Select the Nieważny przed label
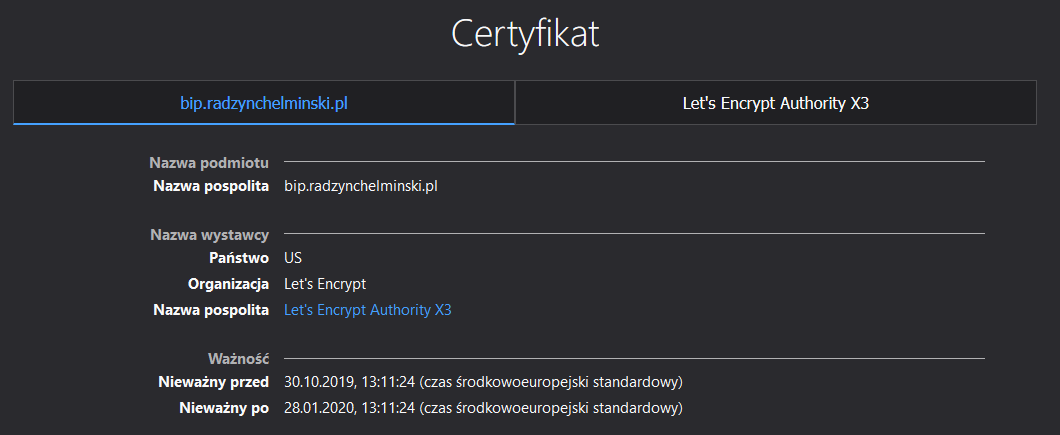Screen dimensions: 1060x435 213,382
